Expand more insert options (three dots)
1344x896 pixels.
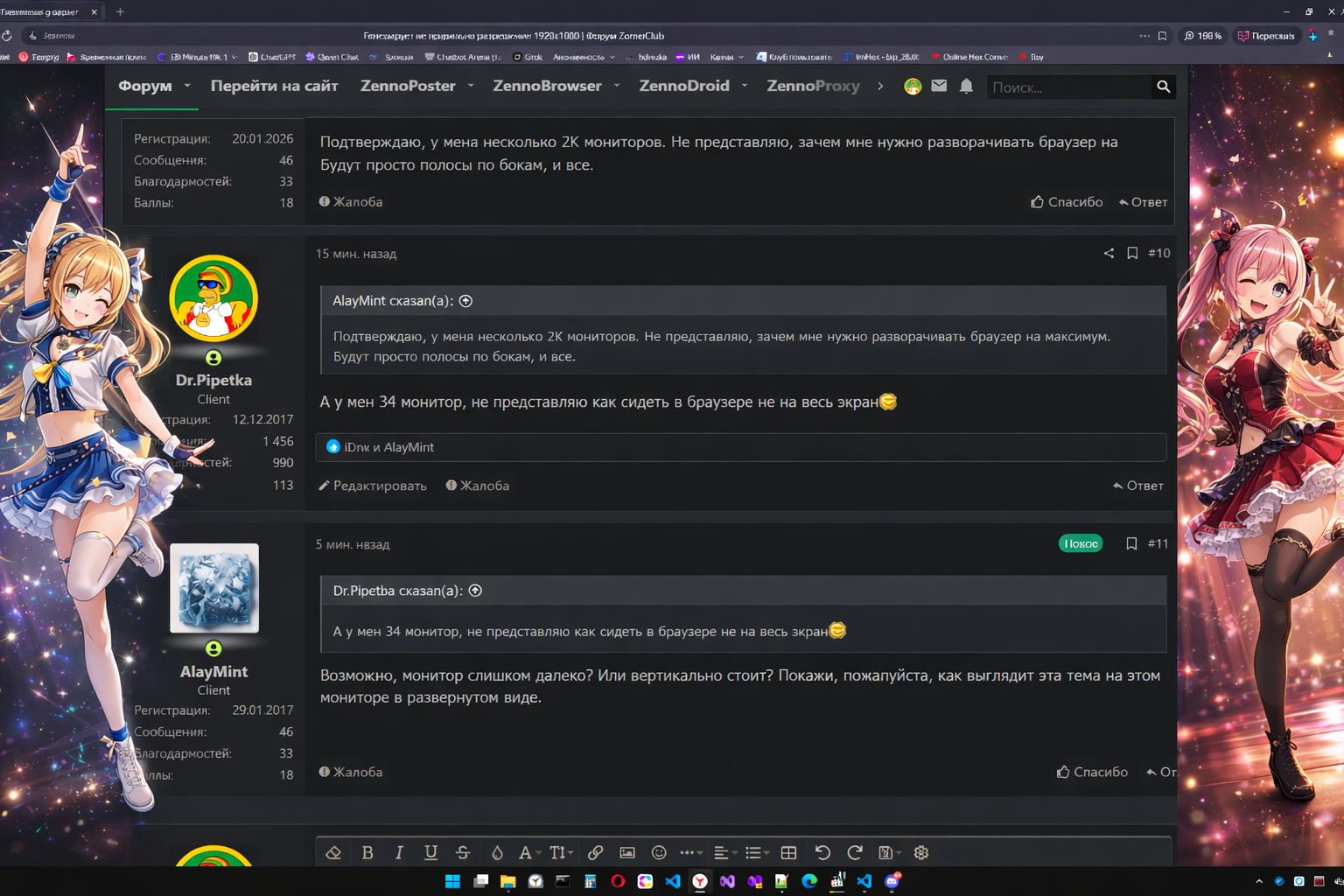(x=691, y=852)
